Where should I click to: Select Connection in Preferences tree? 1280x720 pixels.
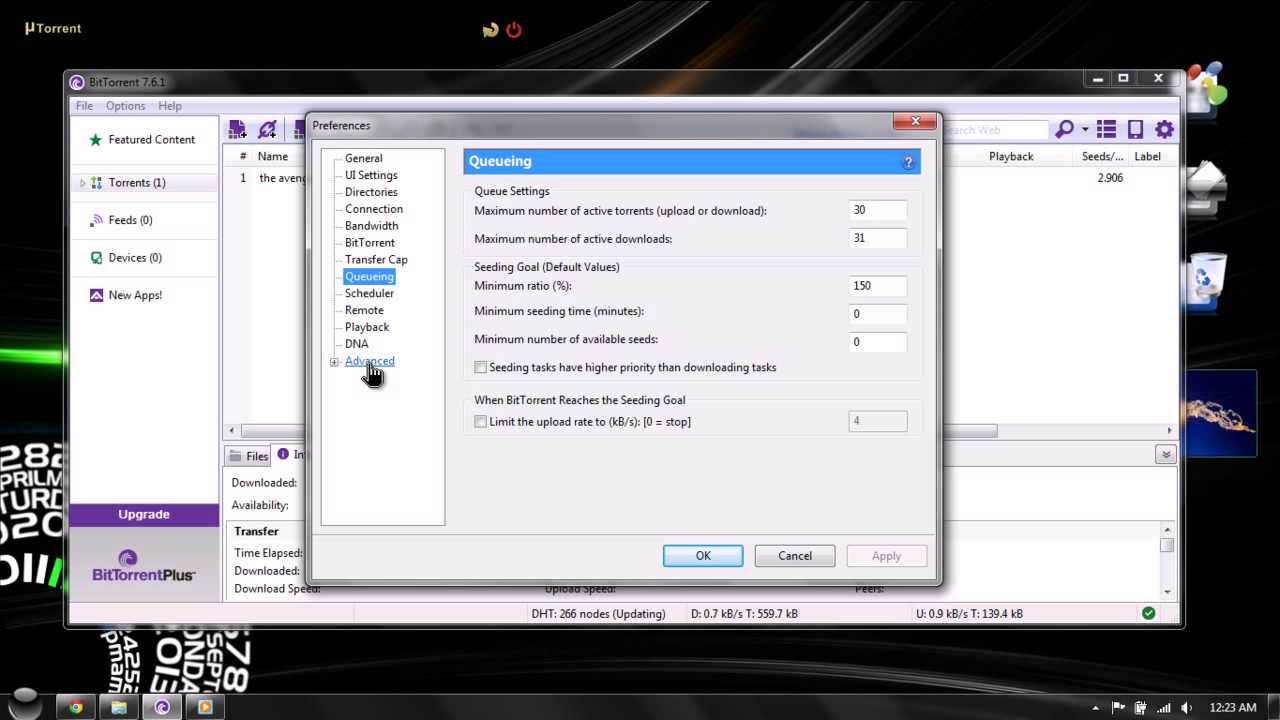[374, 209]
